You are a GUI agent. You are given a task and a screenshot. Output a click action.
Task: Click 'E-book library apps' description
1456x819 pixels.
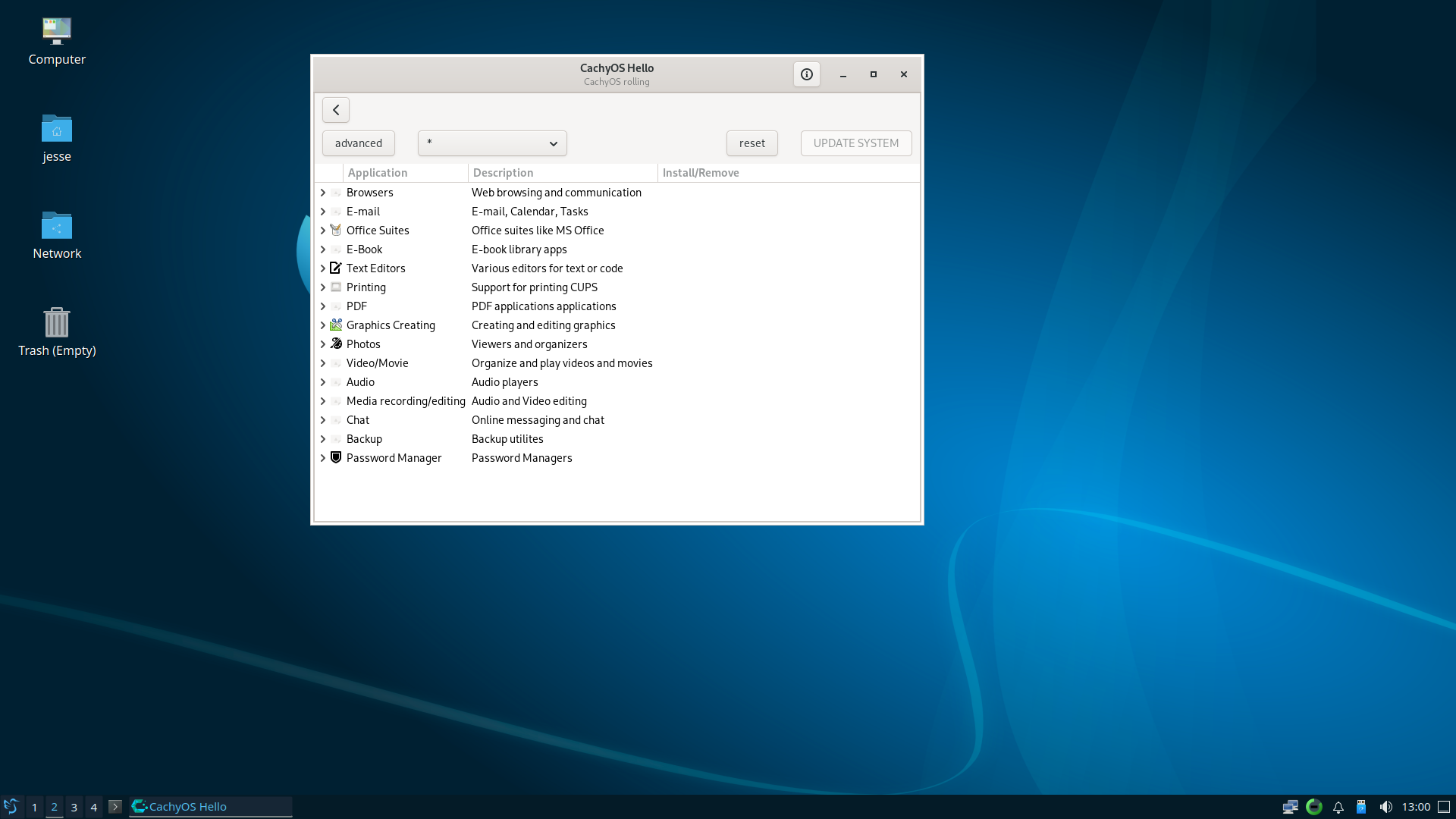(x=519, y=249)
